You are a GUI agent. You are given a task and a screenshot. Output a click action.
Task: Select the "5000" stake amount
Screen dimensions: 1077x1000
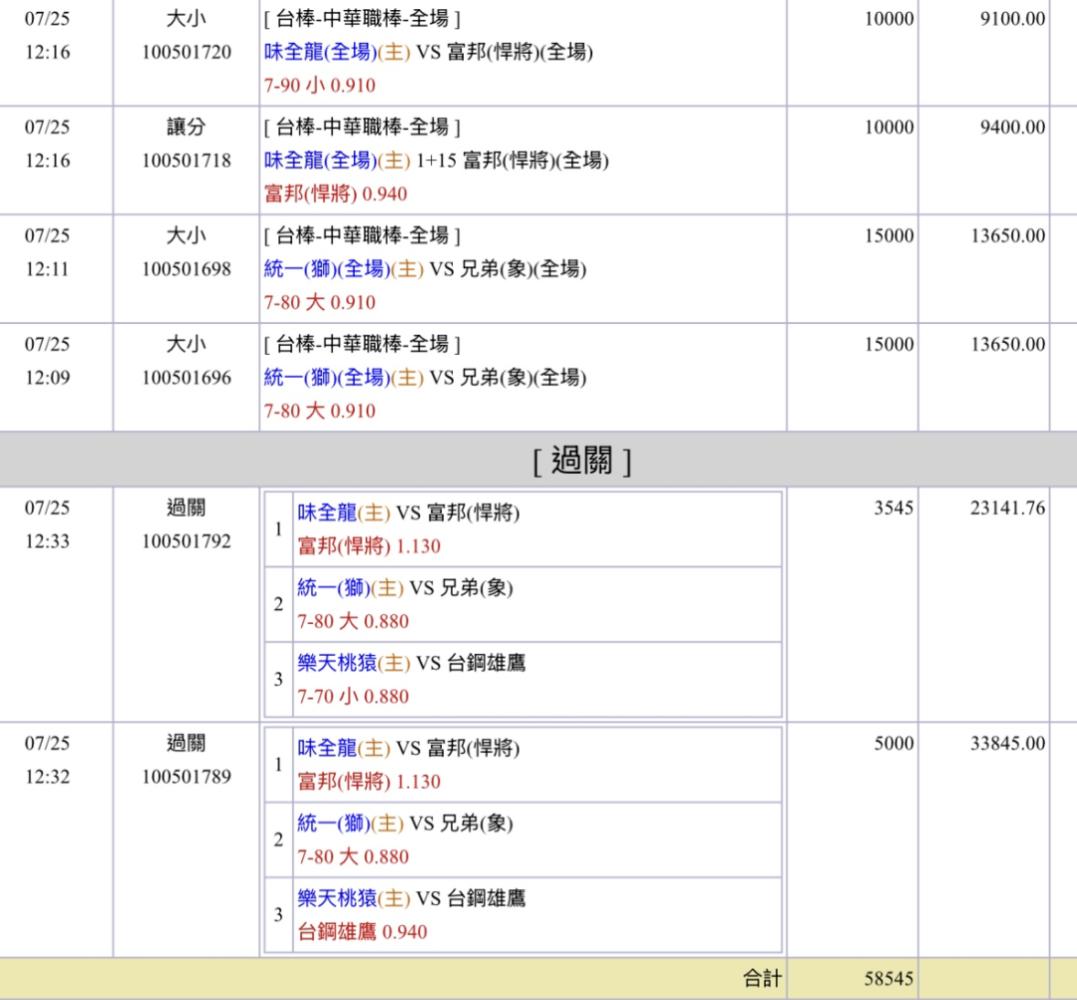pos(894,743)
